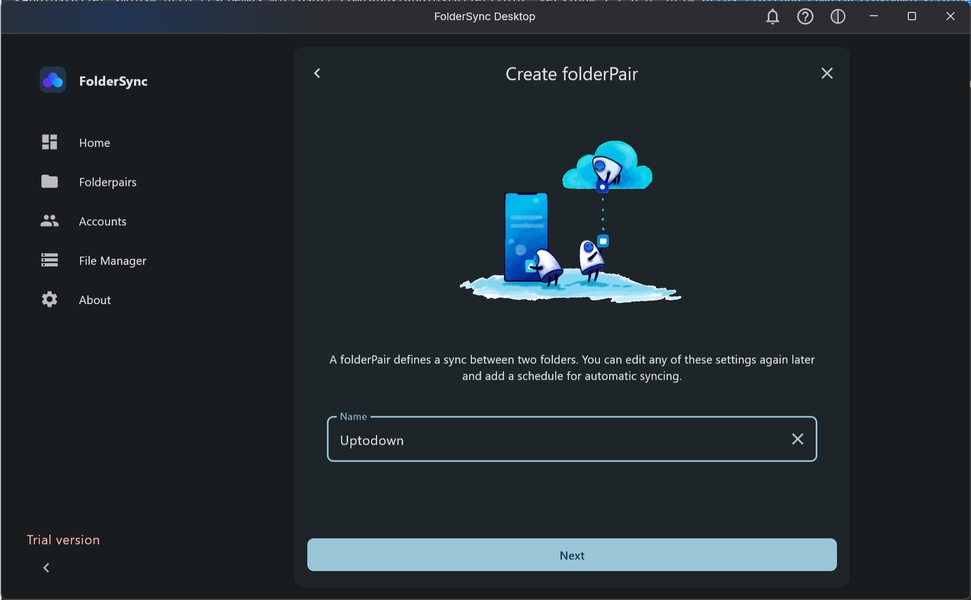Select the Accounts people icon
Viewport: 971px width, 600px height.
(x=49, y=221)
